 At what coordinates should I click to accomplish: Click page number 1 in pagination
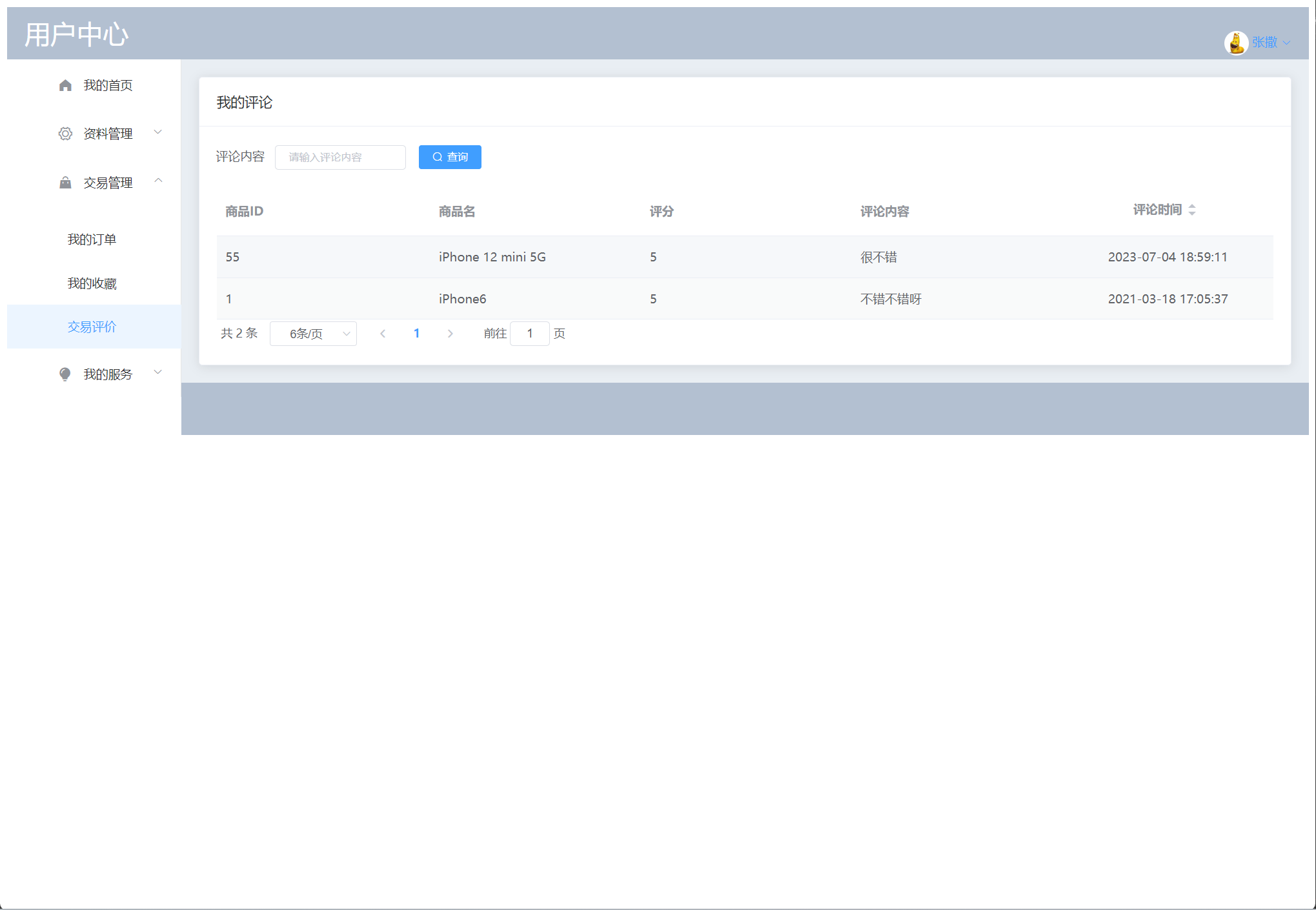(416, 334)
